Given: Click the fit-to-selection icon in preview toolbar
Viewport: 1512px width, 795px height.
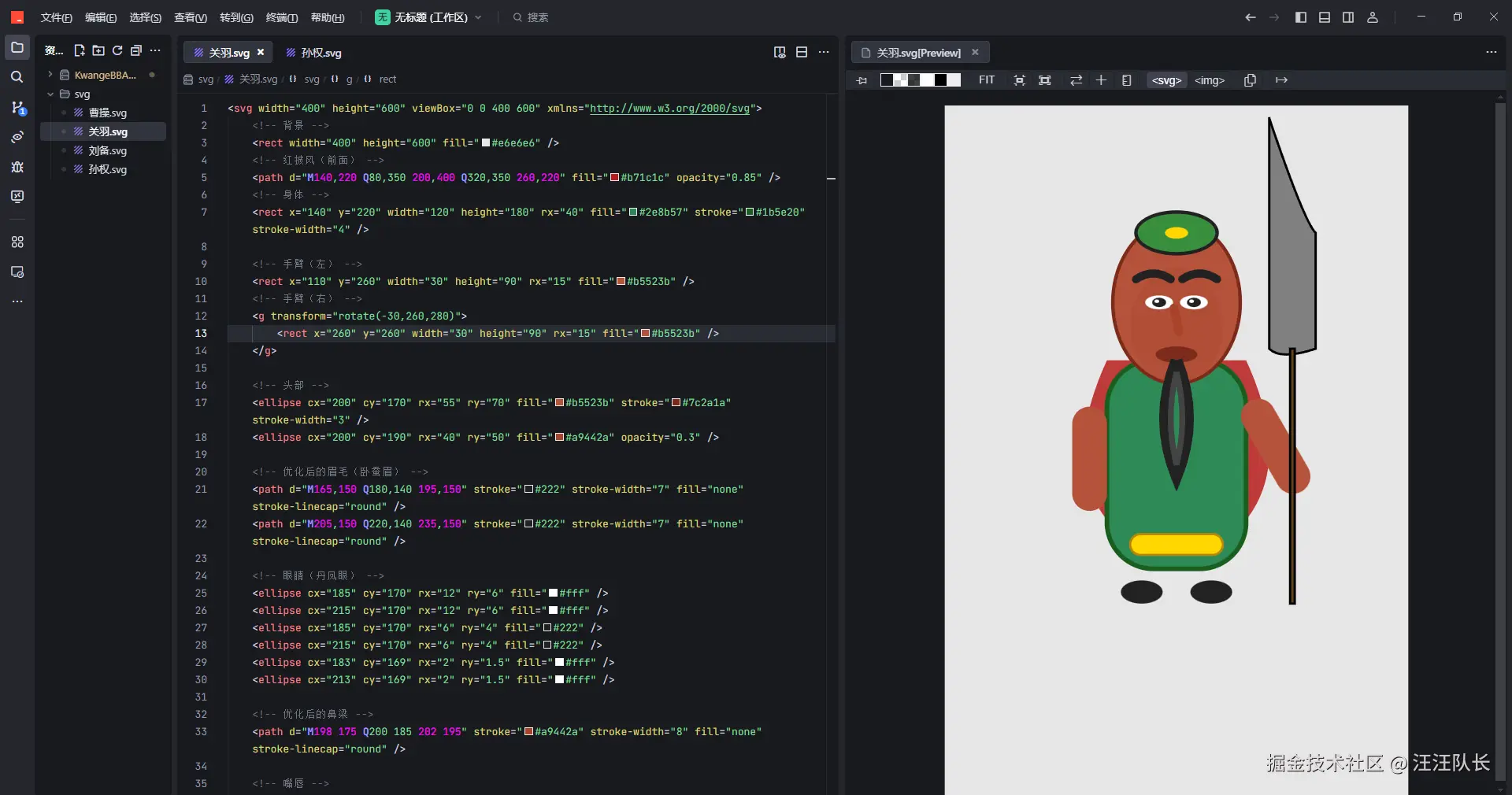Looking at the screenshot, I should click(x=1020, y=80).
